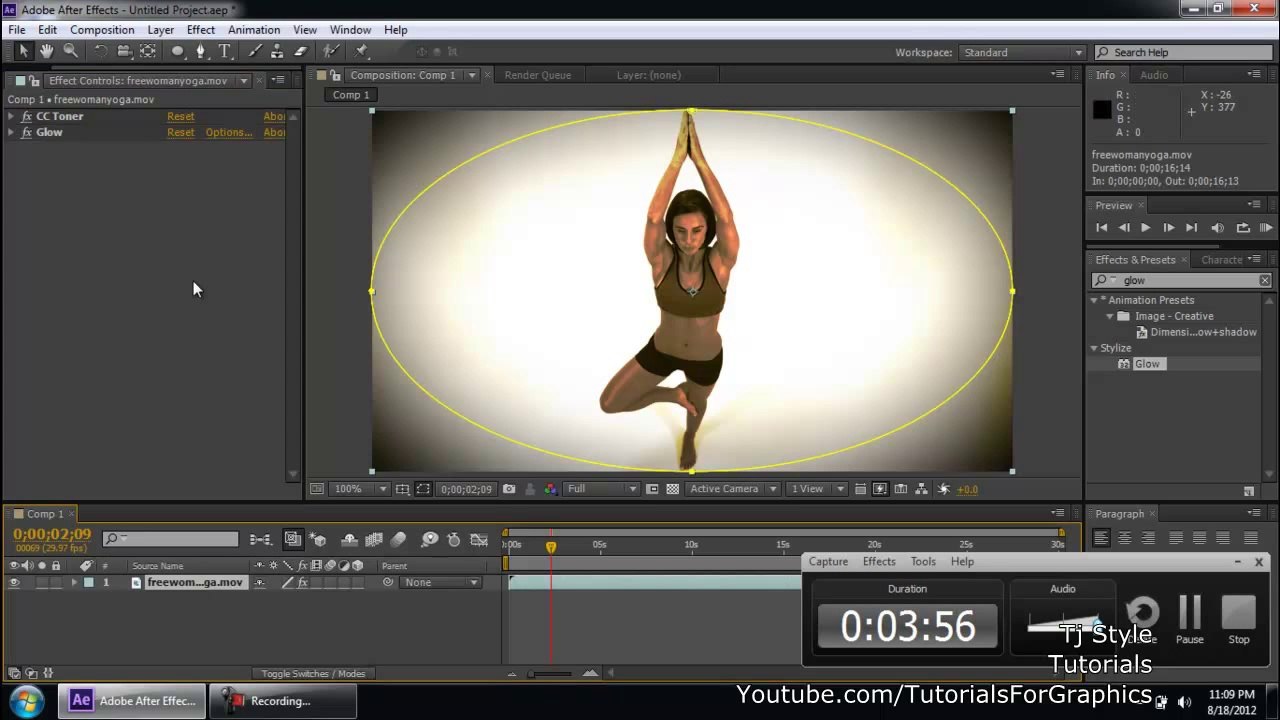Image resolution: width=1280 pixels, height=720 pixels.
Task: Take a snapshot with camera icon
Action: pyautogui.click(x=509, y=489)
